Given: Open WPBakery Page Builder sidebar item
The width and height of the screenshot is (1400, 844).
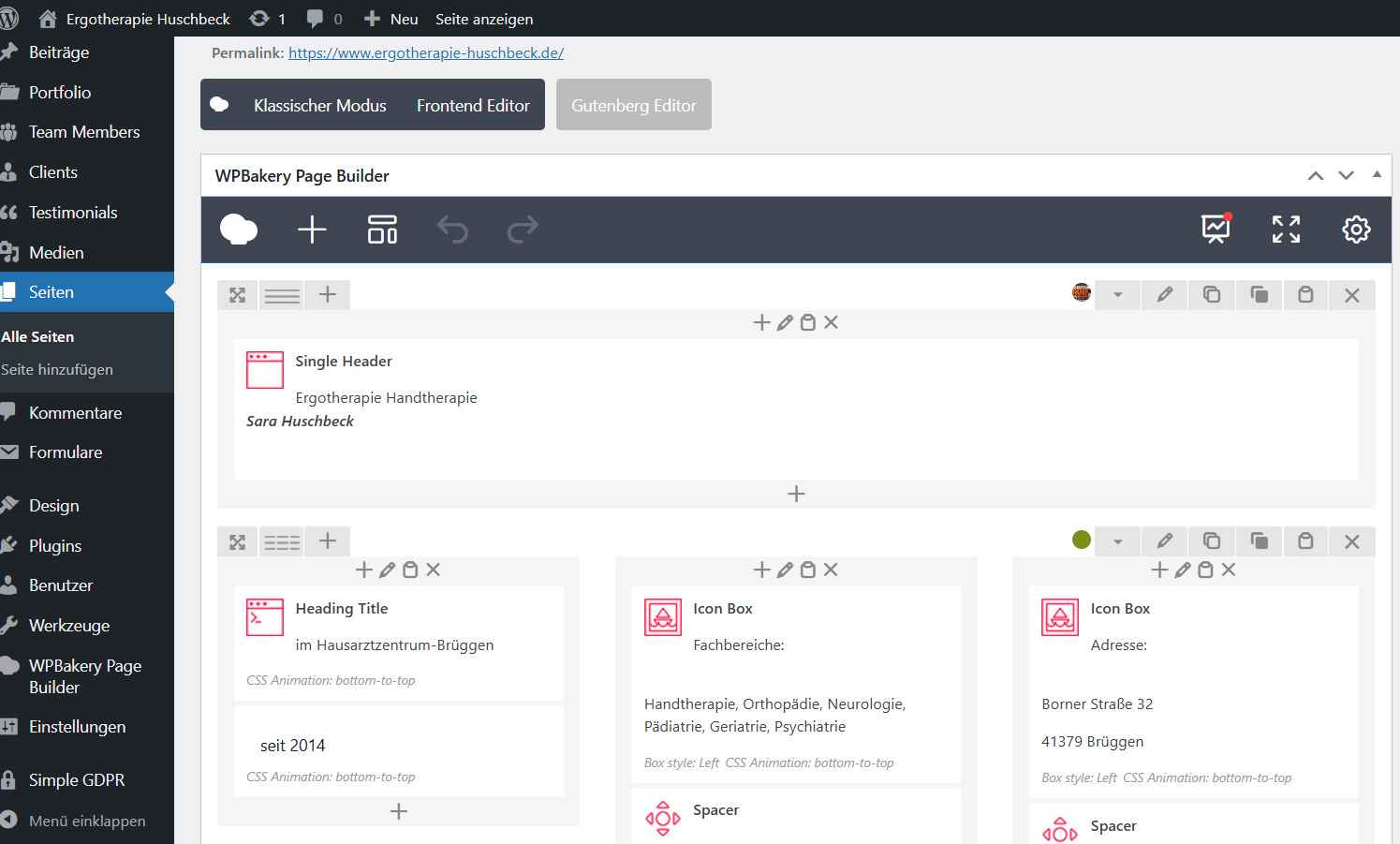Looking at the screenshot, I should [85, 676].
